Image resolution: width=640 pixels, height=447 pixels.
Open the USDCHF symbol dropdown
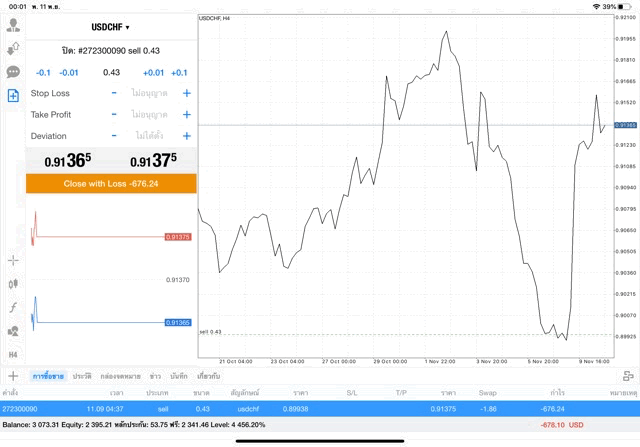pyautogui.click(x=110, y=27)
